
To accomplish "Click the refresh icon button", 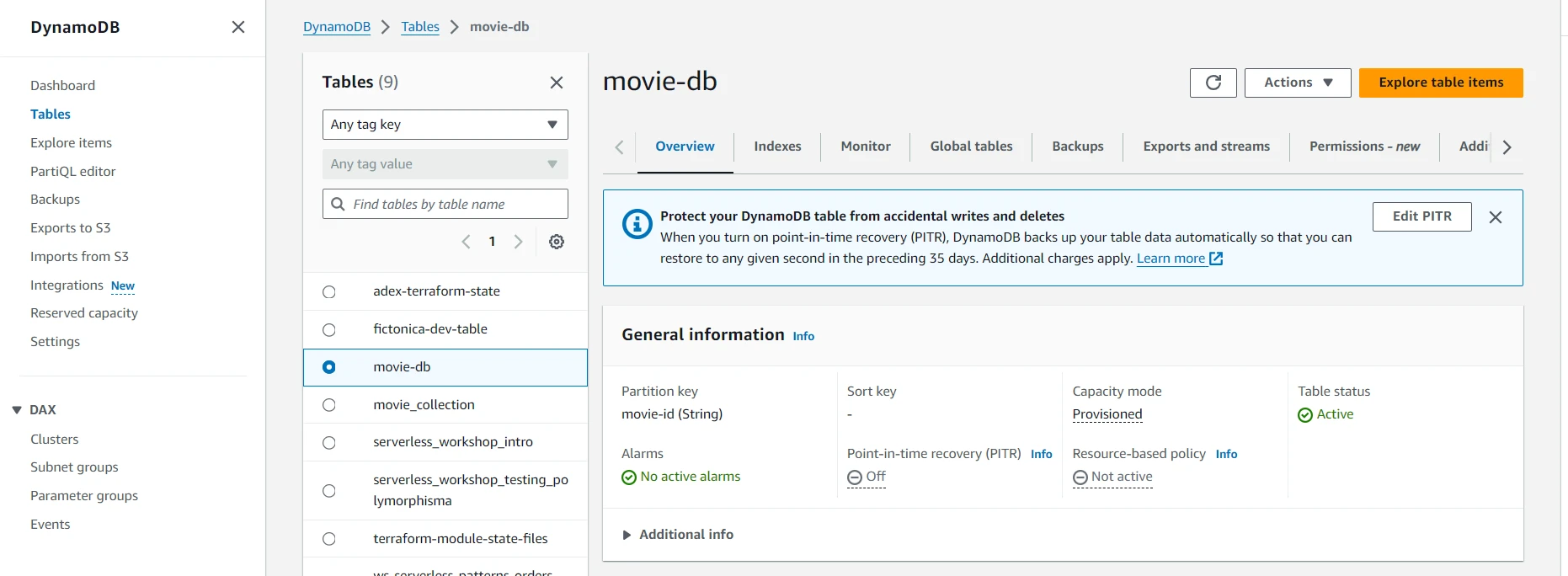I will [x=1213, y=83].
